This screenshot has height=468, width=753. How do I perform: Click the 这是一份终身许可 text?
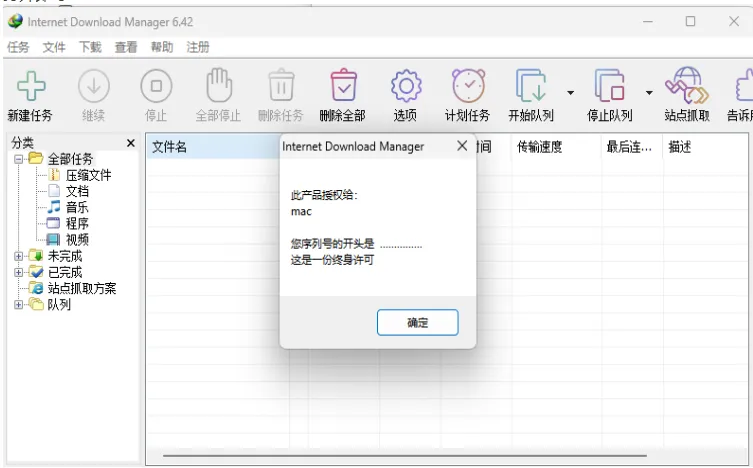coord(332,260)
